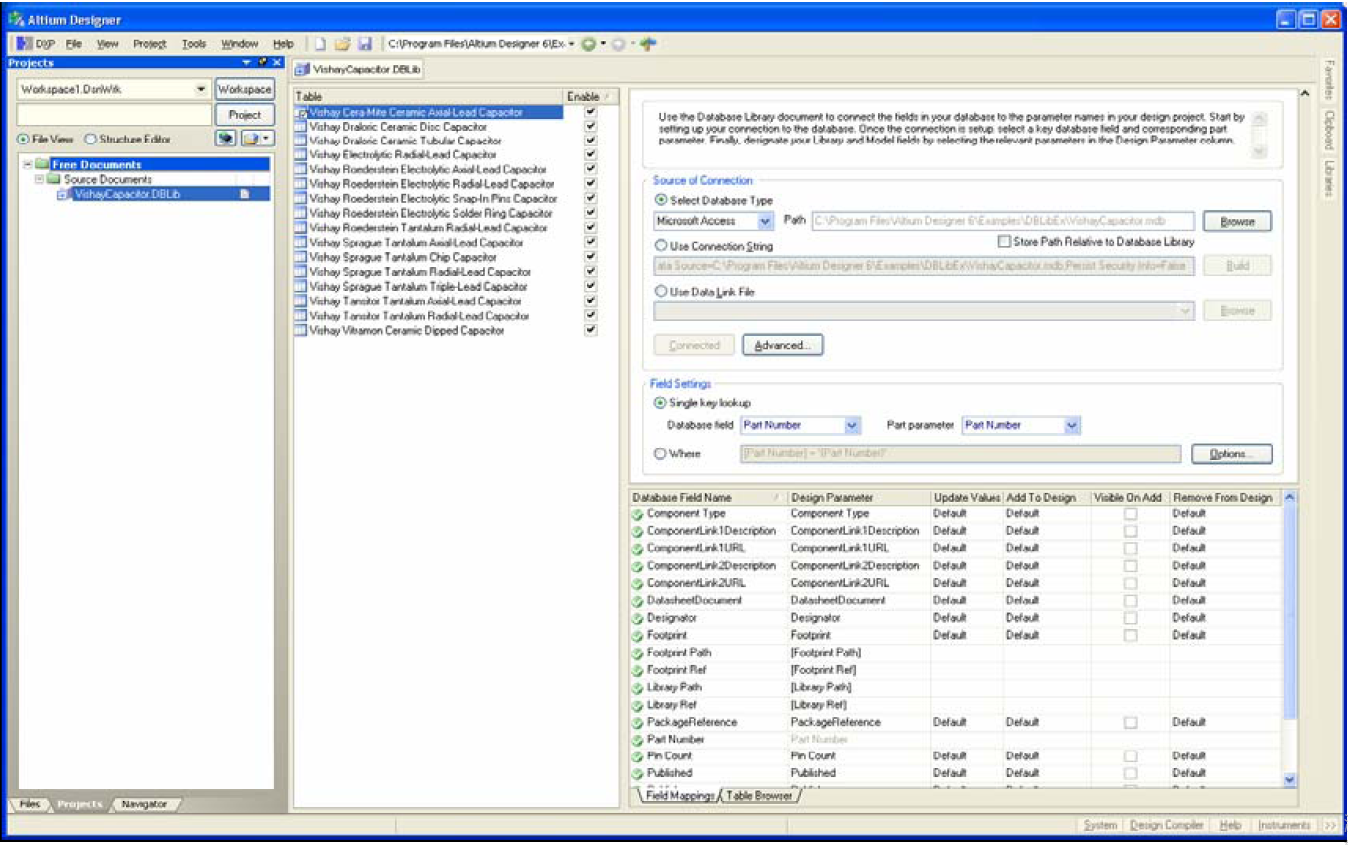
Task: Open the File menu
Action: (73, 44)
